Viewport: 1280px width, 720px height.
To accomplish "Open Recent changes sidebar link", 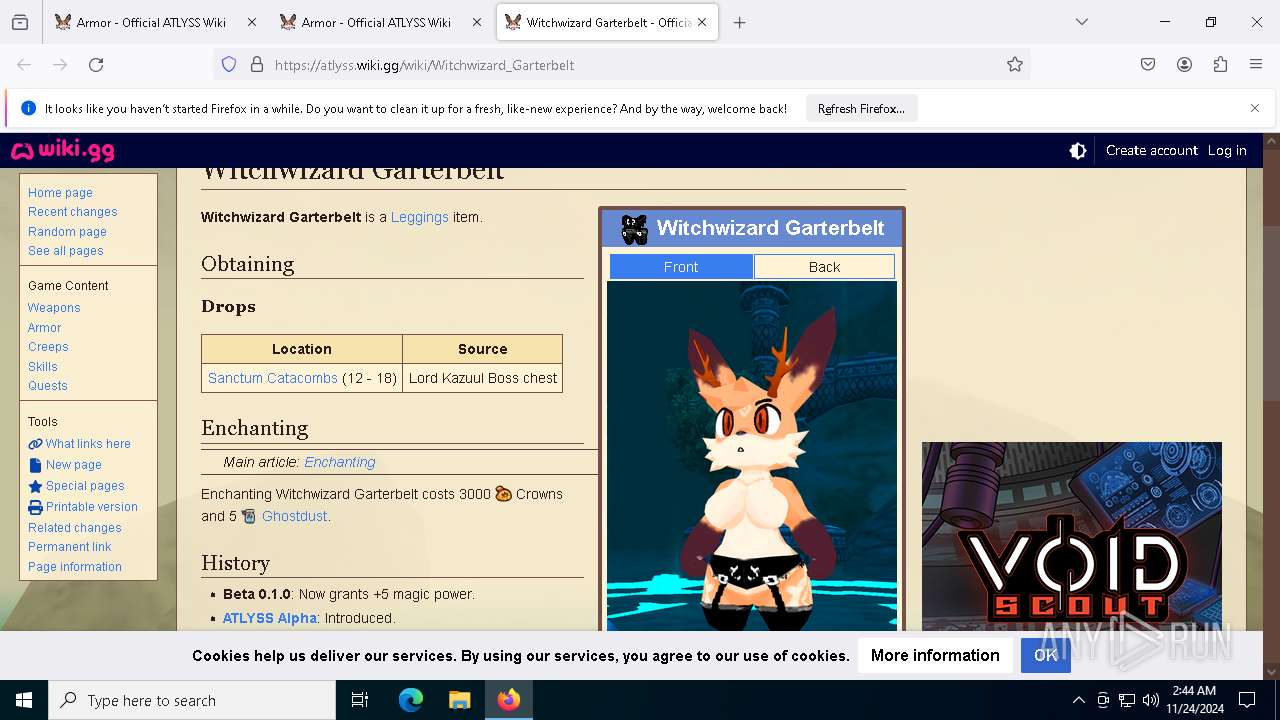I will [72, 212].
